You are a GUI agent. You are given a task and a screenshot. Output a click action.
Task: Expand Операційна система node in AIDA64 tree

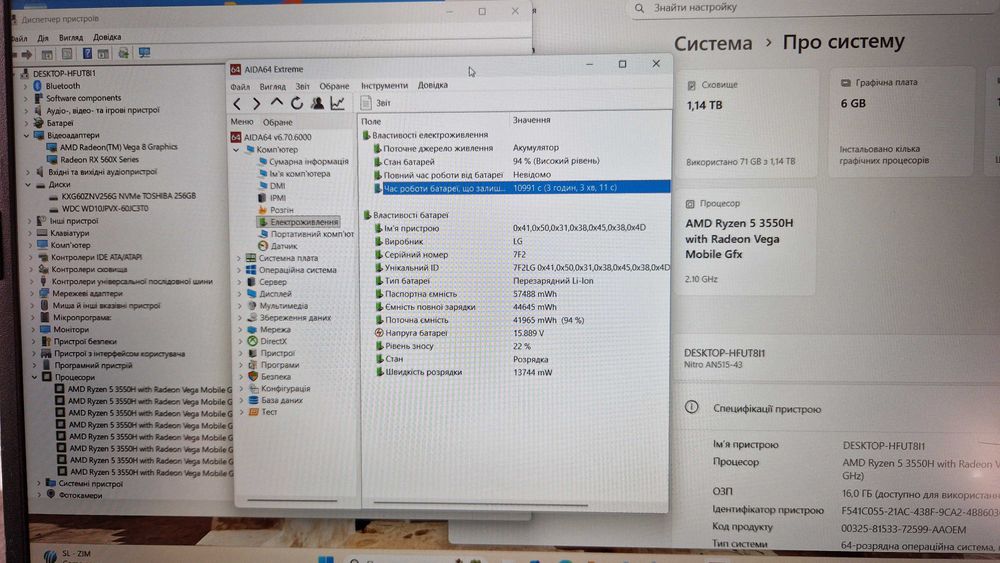click(240, 270)
